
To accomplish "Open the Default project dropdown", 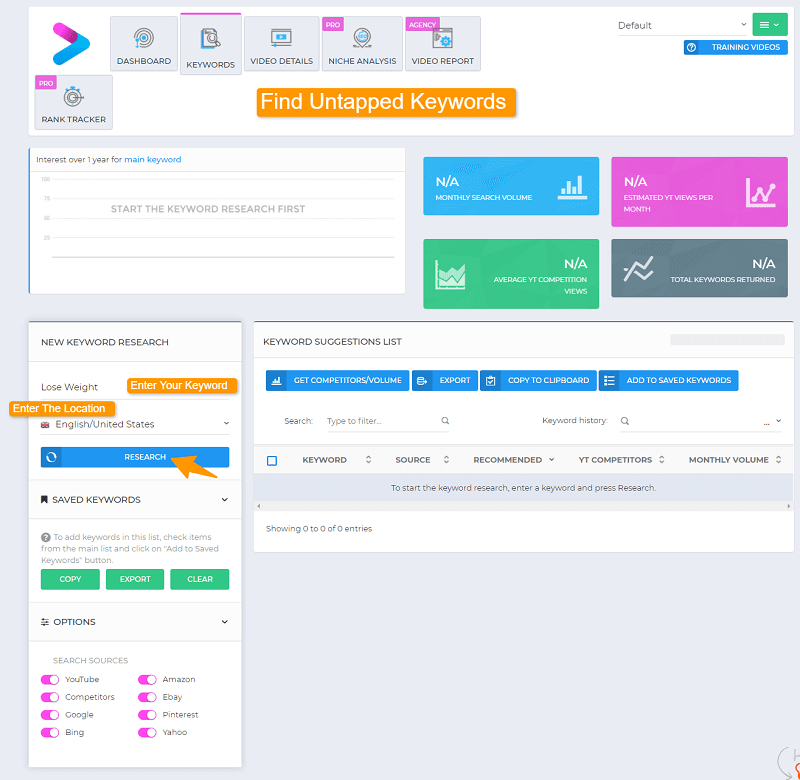I will click(x=682, y=25).
